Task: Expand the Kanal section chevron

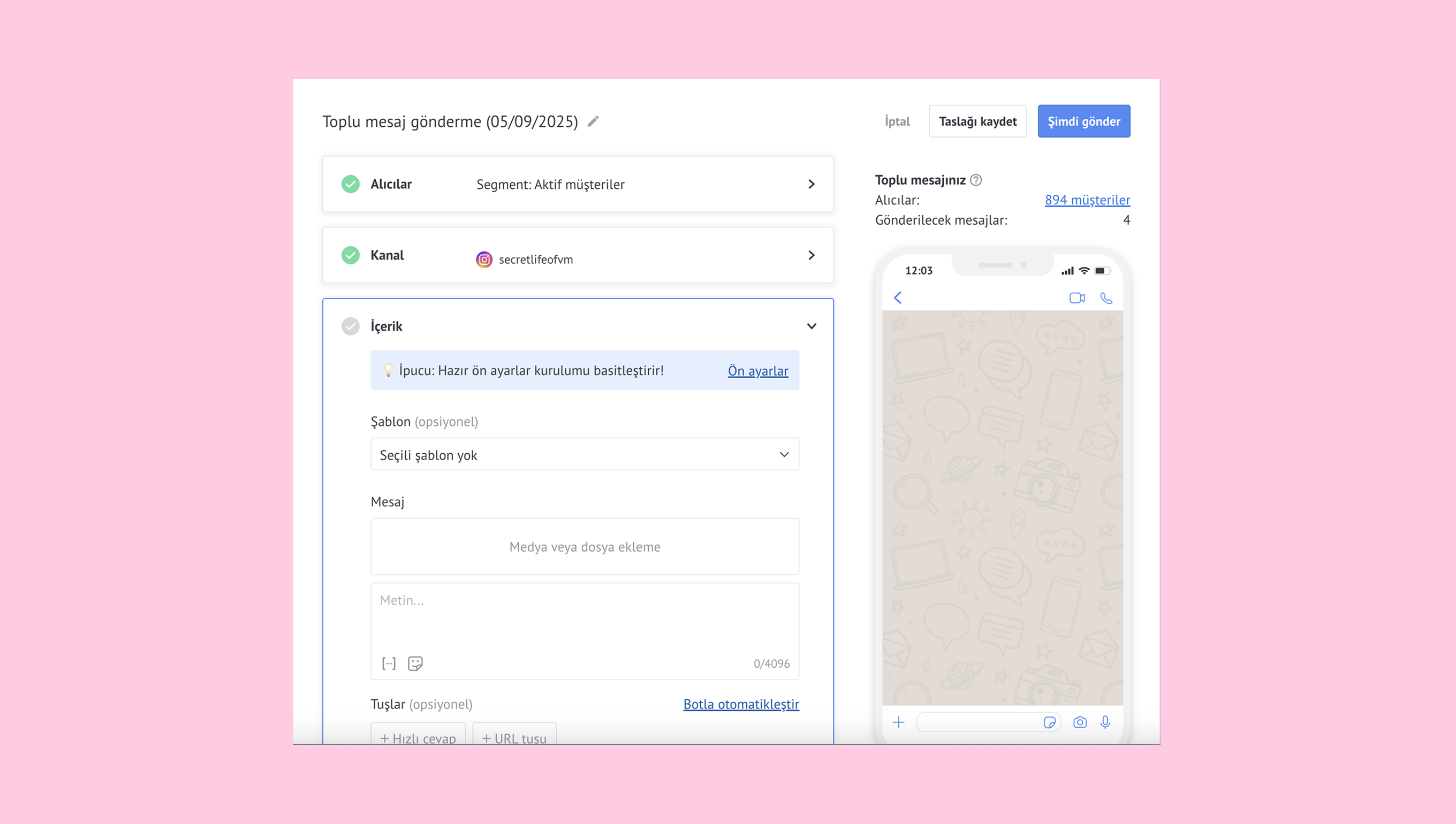Action: point(811,255)
